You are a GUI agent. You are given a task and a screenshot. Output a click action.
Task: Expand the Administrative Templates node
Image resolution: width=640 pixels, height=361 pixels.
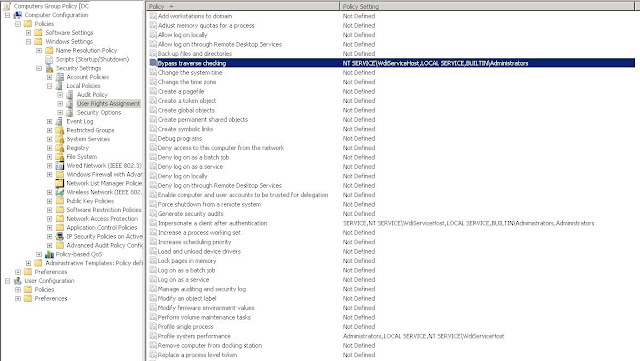pos(29,263)
